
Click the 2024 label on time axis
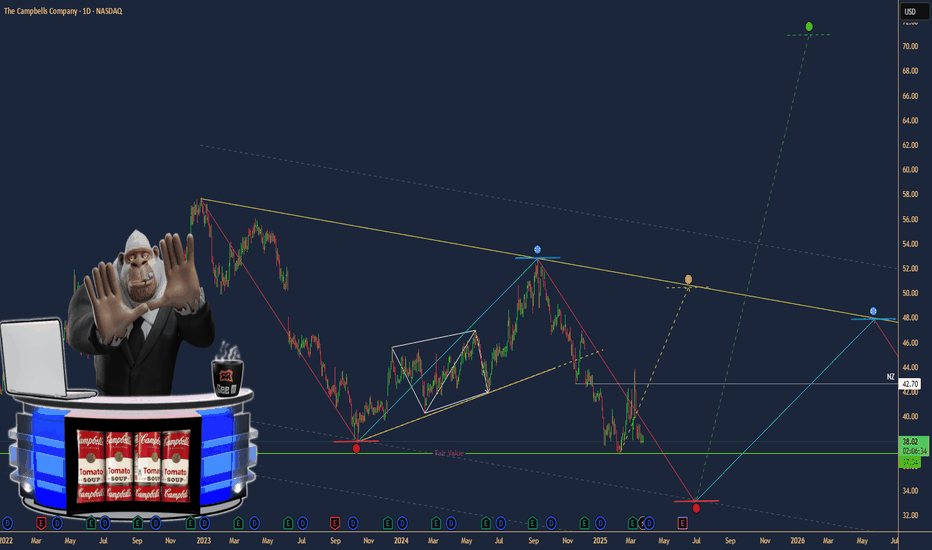tap(401, 540)
